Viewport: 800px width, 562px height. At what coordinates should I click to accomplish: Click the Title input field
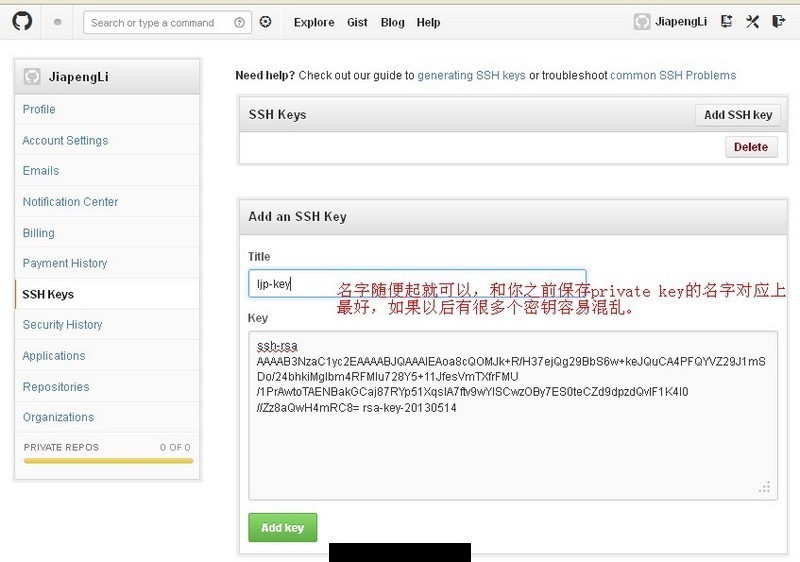point(417,284)
